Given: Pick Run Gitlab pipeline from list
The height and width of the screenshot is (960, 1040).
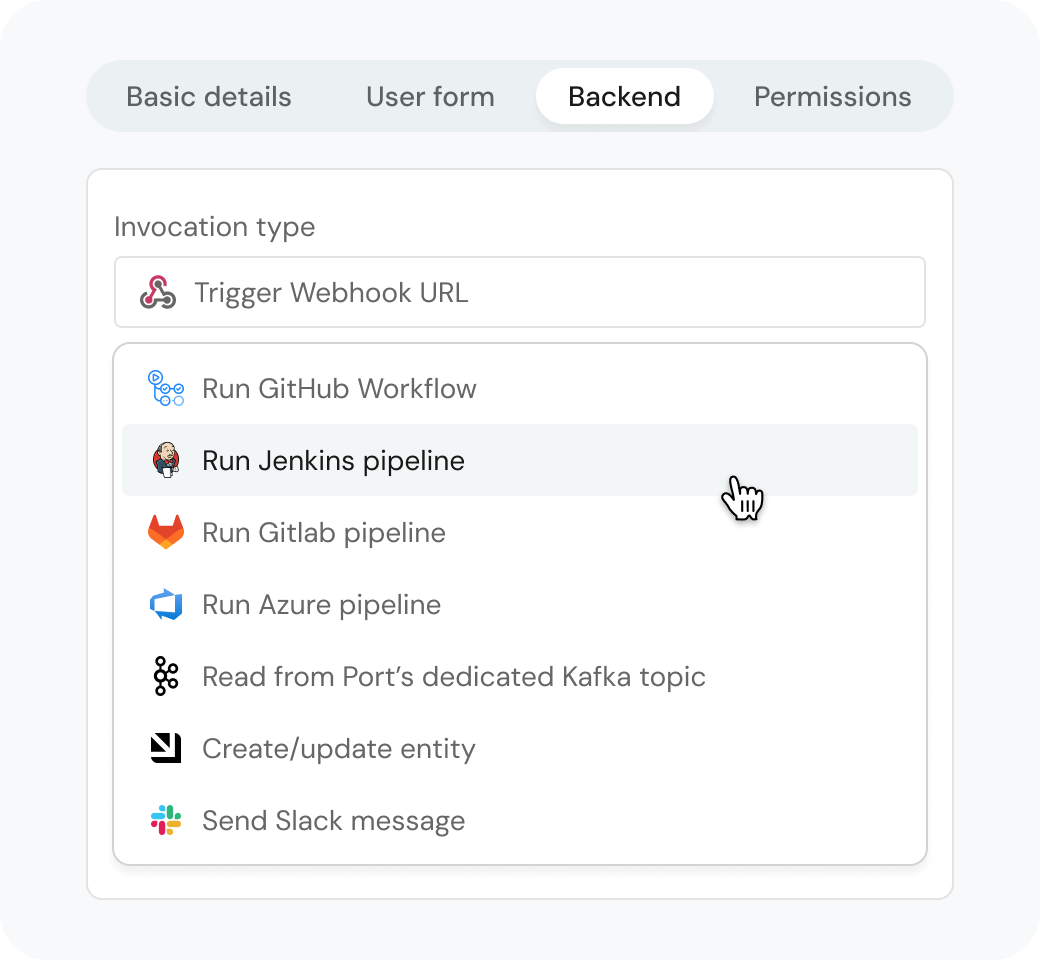Looking at the screenshot, I should 324,533.
